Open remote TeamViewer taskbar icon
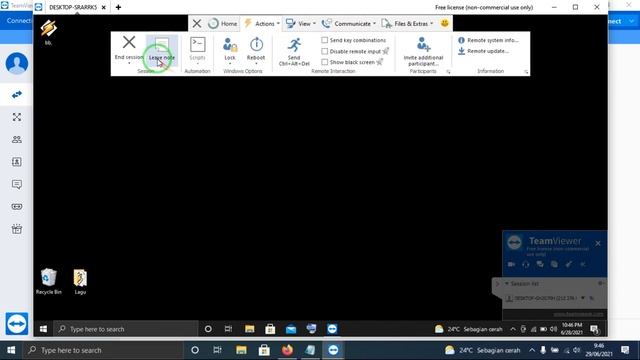Viewport: 640px width, 360px height. (x=332, y=329)
